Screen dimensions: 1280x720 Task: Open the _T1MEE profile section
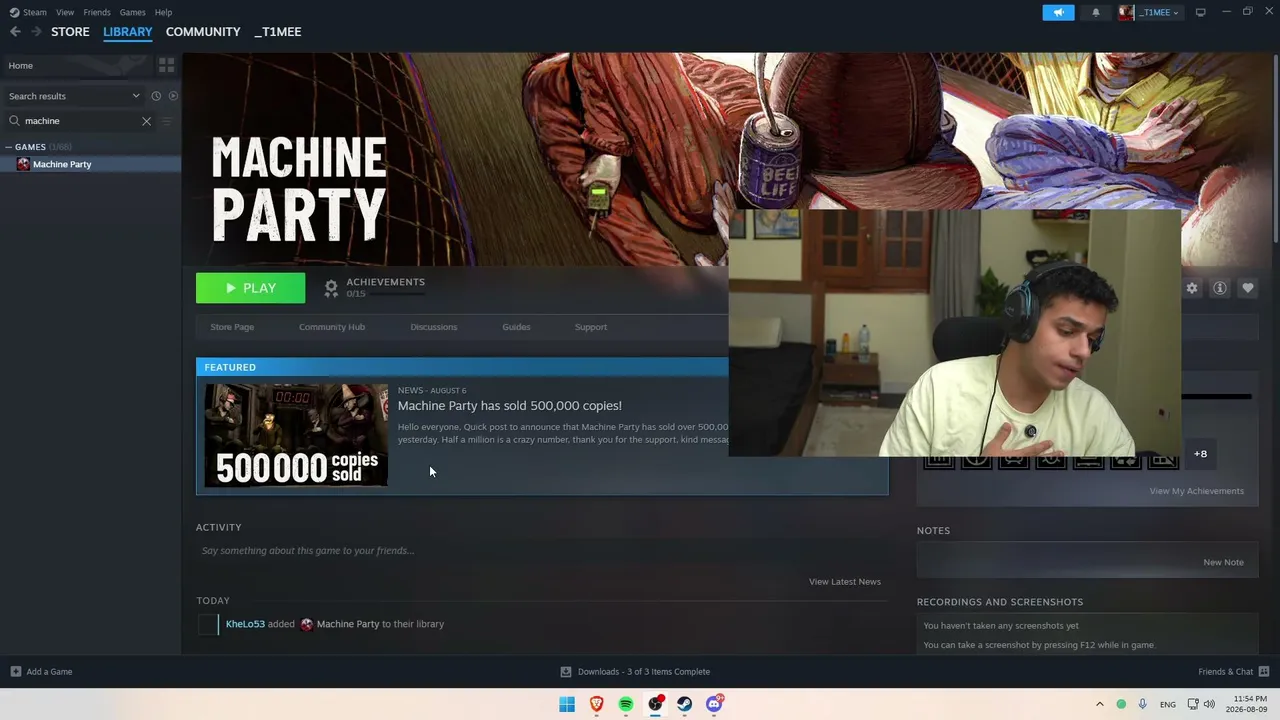277,32
